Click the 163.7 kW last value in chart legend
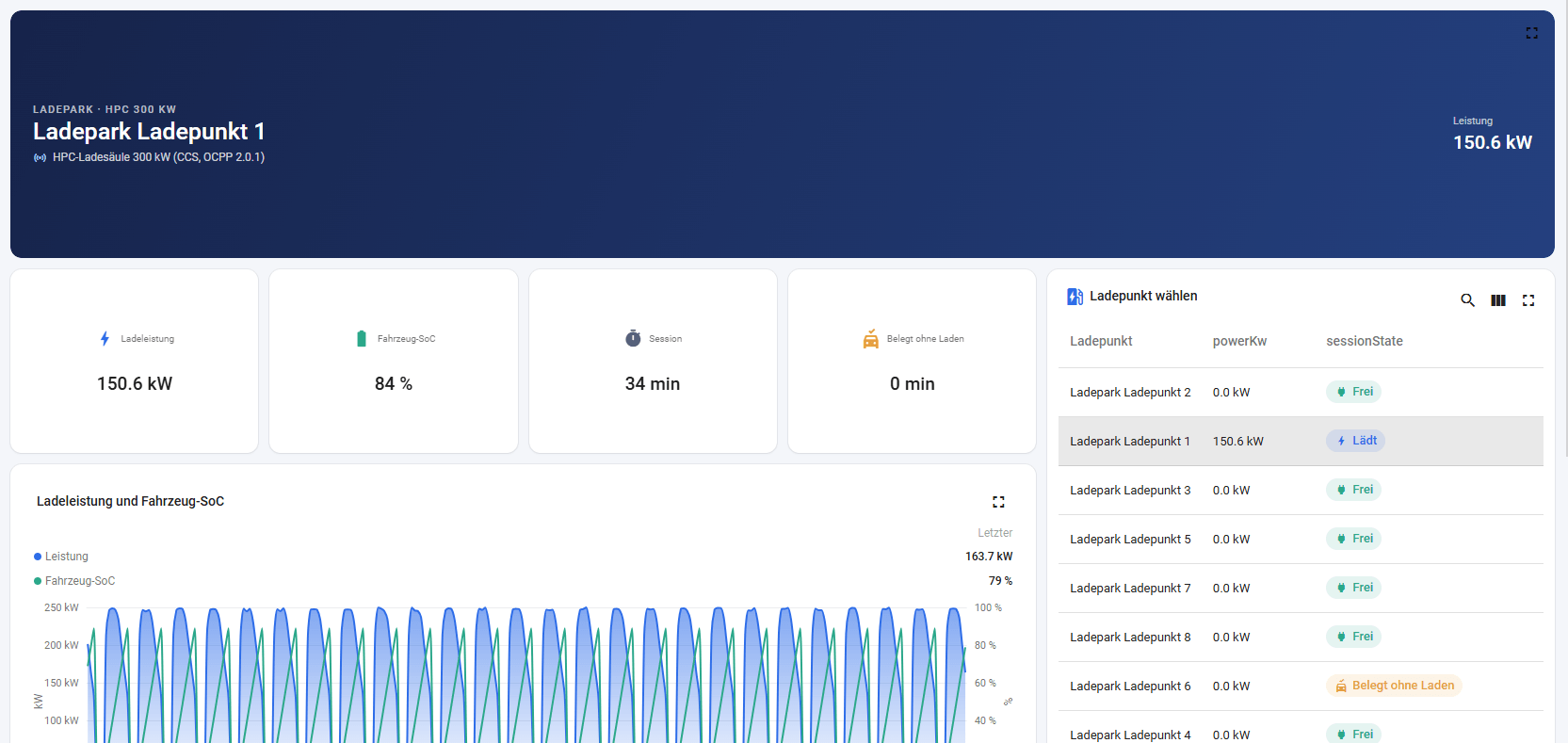Image resolution: width=1568 pixels, height=743 pixels. point(989,557)
